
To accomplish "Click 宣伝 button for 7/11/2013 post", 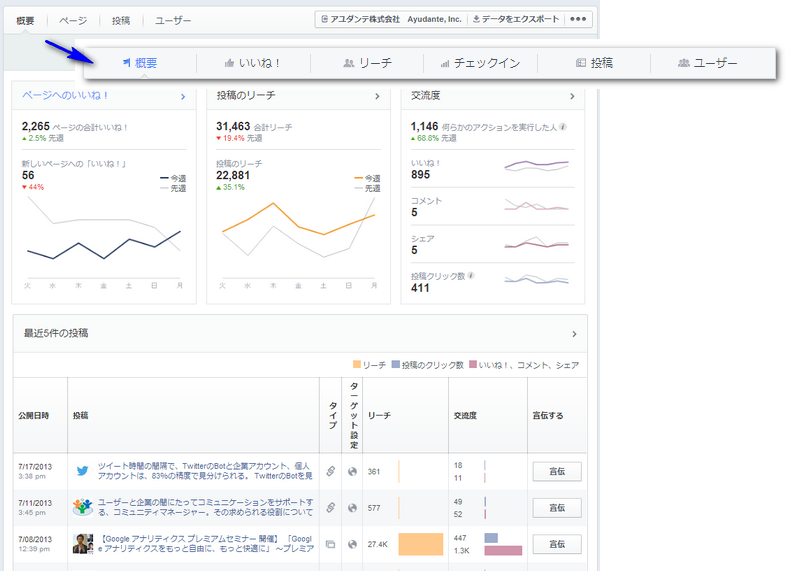I will 557,508.
